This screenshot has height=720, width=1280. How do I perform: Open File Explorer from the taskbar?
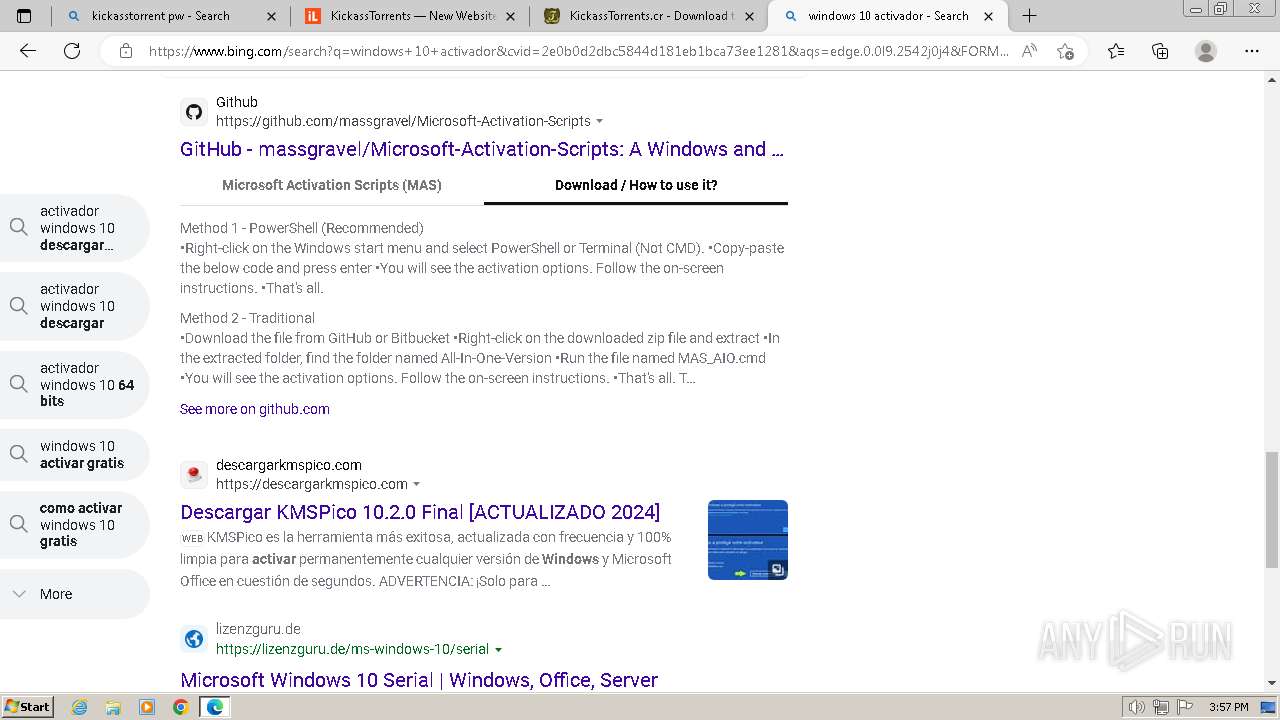tap(113, 707)
